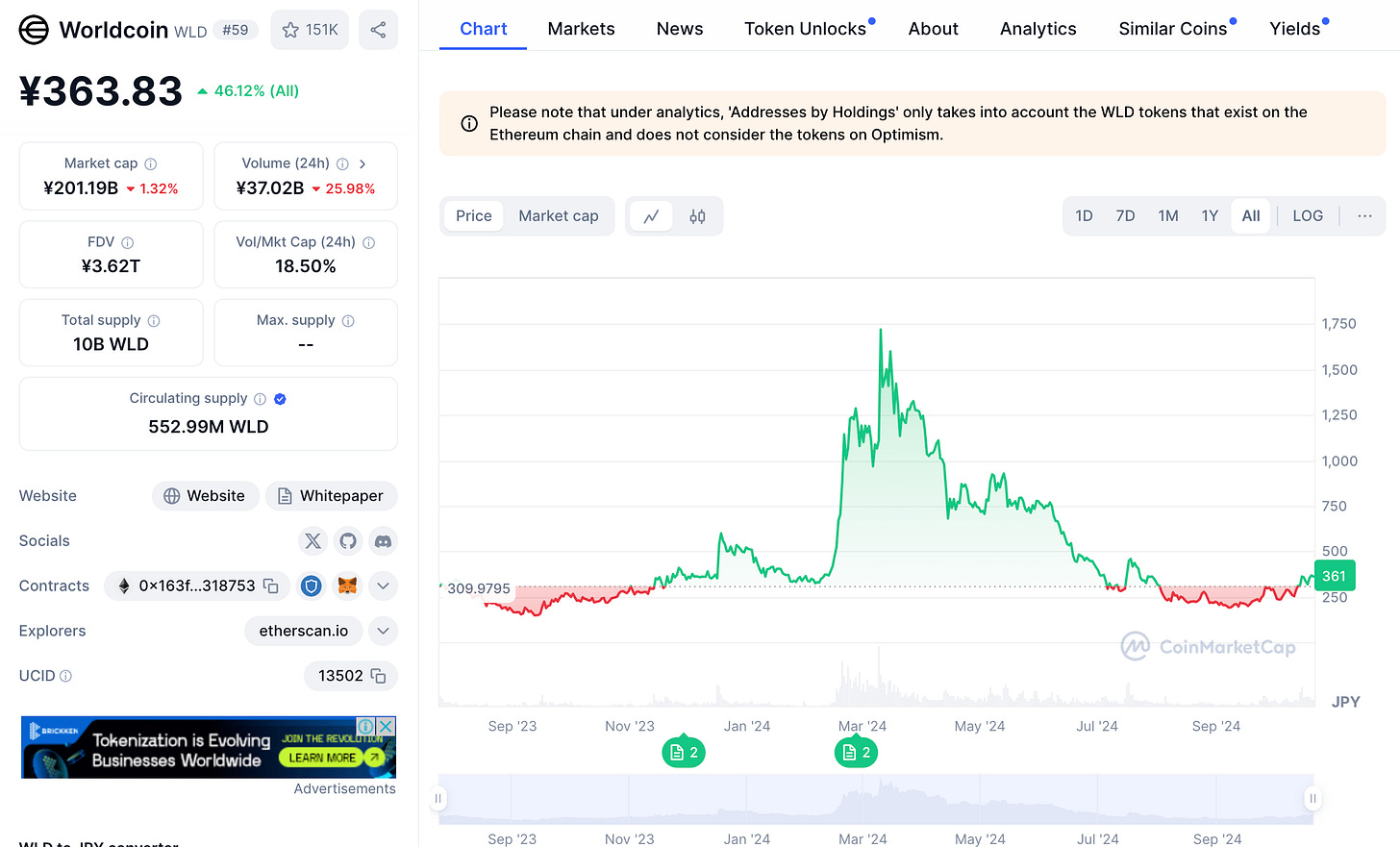Close the Brickken advertisement
The height and width of the screenshot is (847, 1400).
click(386, 726)
